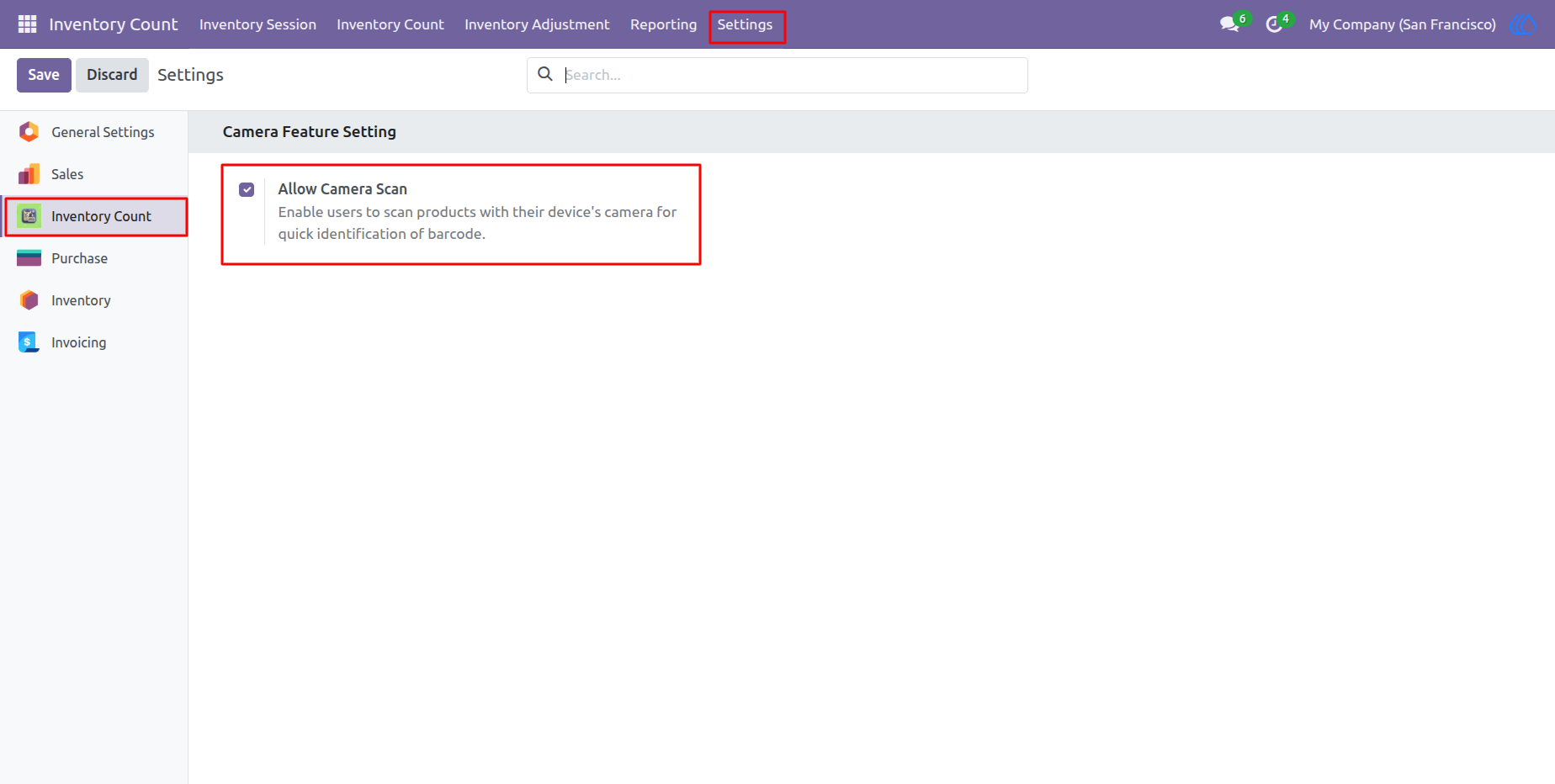Save the settings changes

[x=44, y=75]
